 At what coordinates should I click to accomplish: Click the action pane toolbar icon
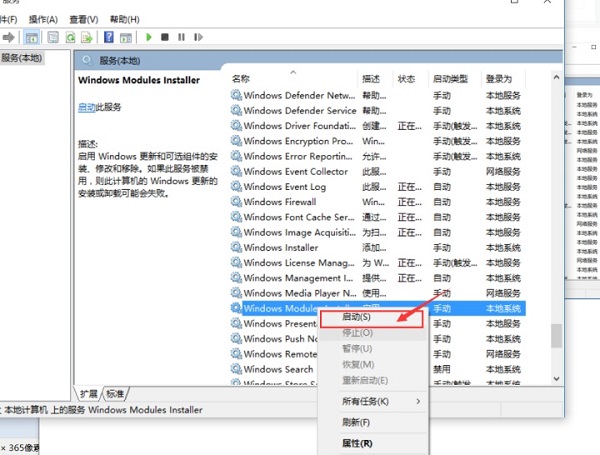click(126, 38)
